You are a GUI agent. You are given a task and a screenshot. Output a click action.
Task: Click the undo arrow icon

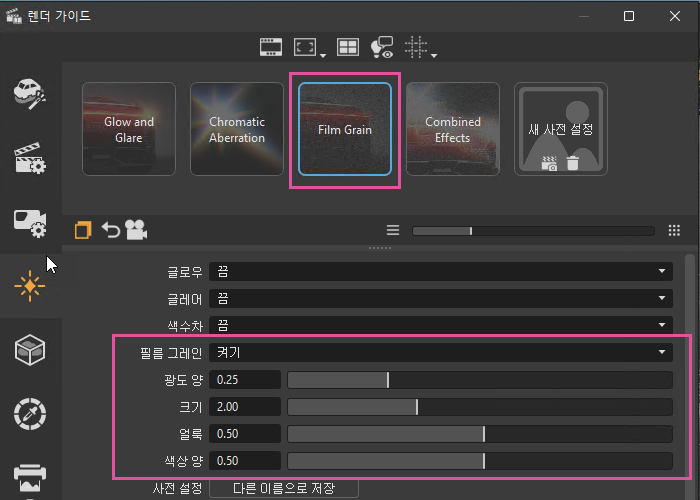click(111, 230)
